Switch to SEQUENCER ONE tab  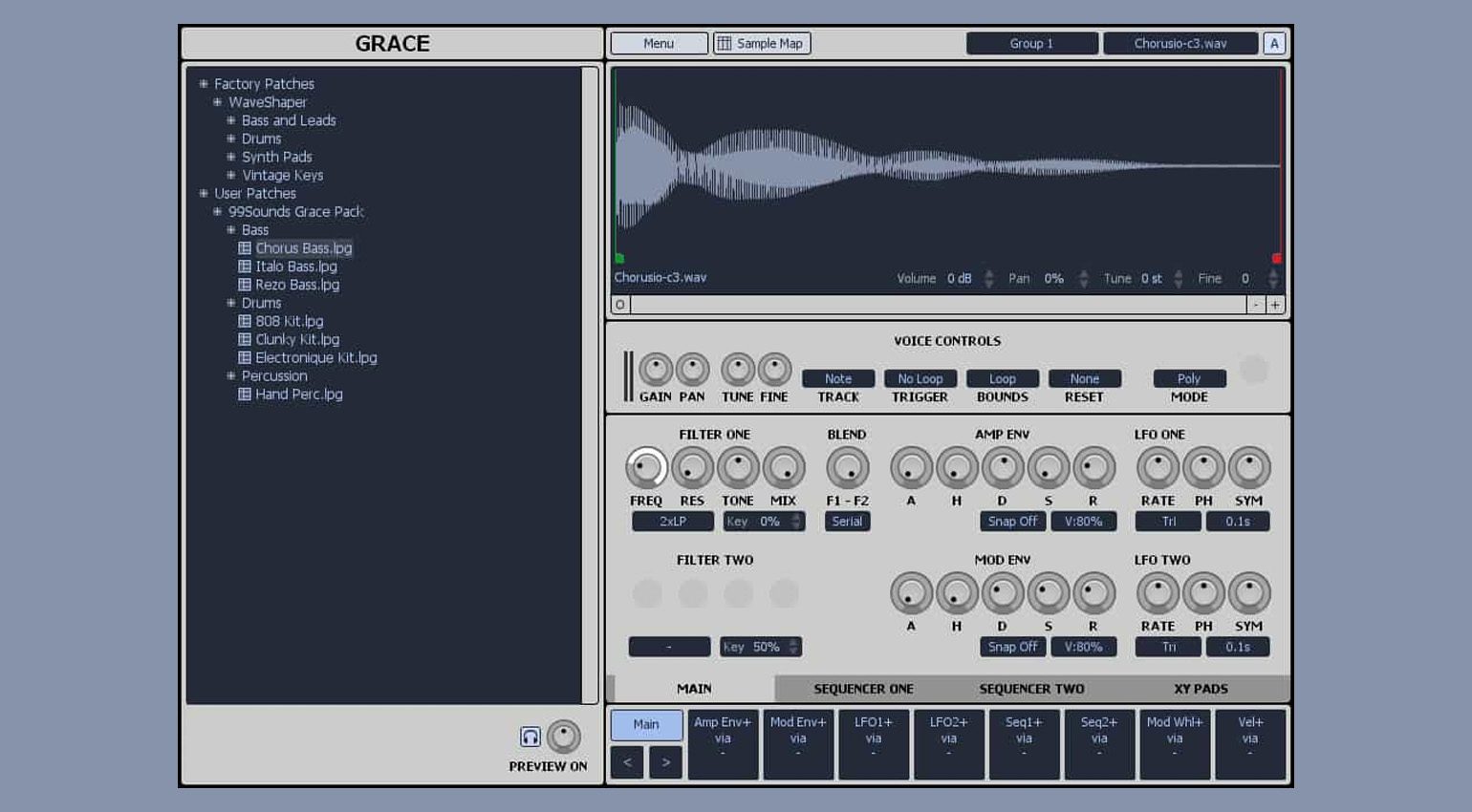pyautogui.click(x=863, y=689)
